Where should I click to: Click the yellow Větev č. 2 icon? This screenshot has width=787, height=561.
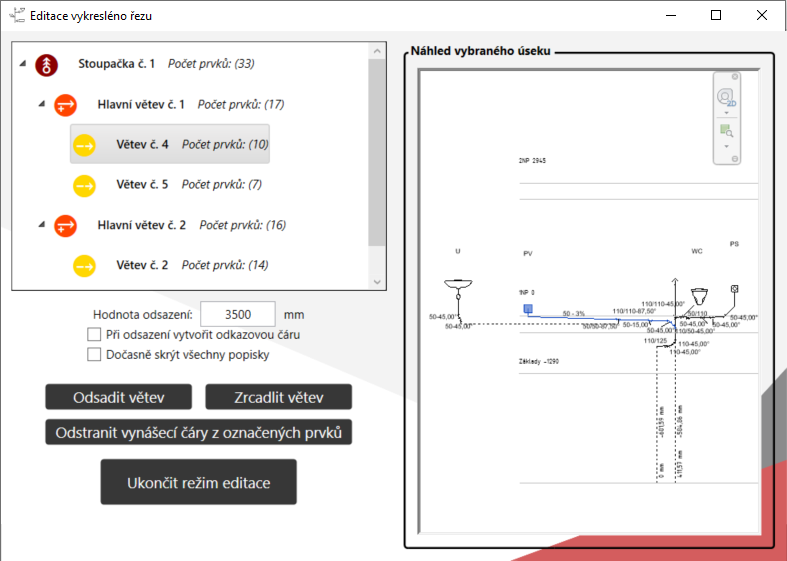[84, 265]
